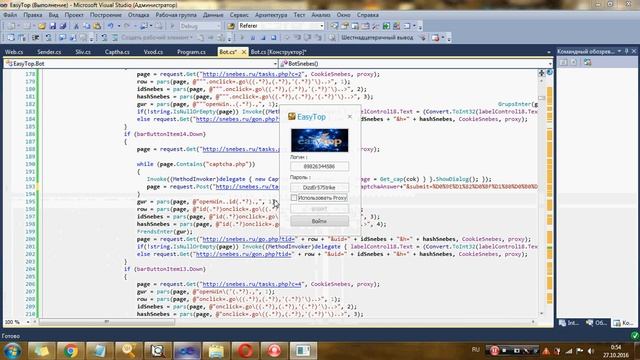Open the Сервис menu
640x360 pixels.
click(239, 15)
